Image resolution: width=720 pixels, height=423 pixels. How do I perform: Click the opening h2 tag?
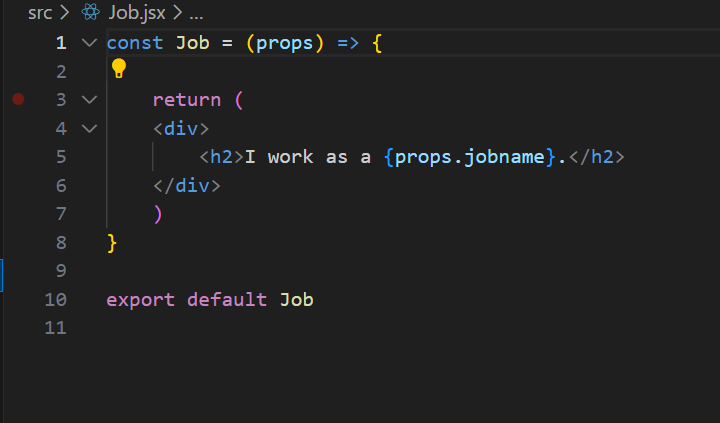click(221, 157)
